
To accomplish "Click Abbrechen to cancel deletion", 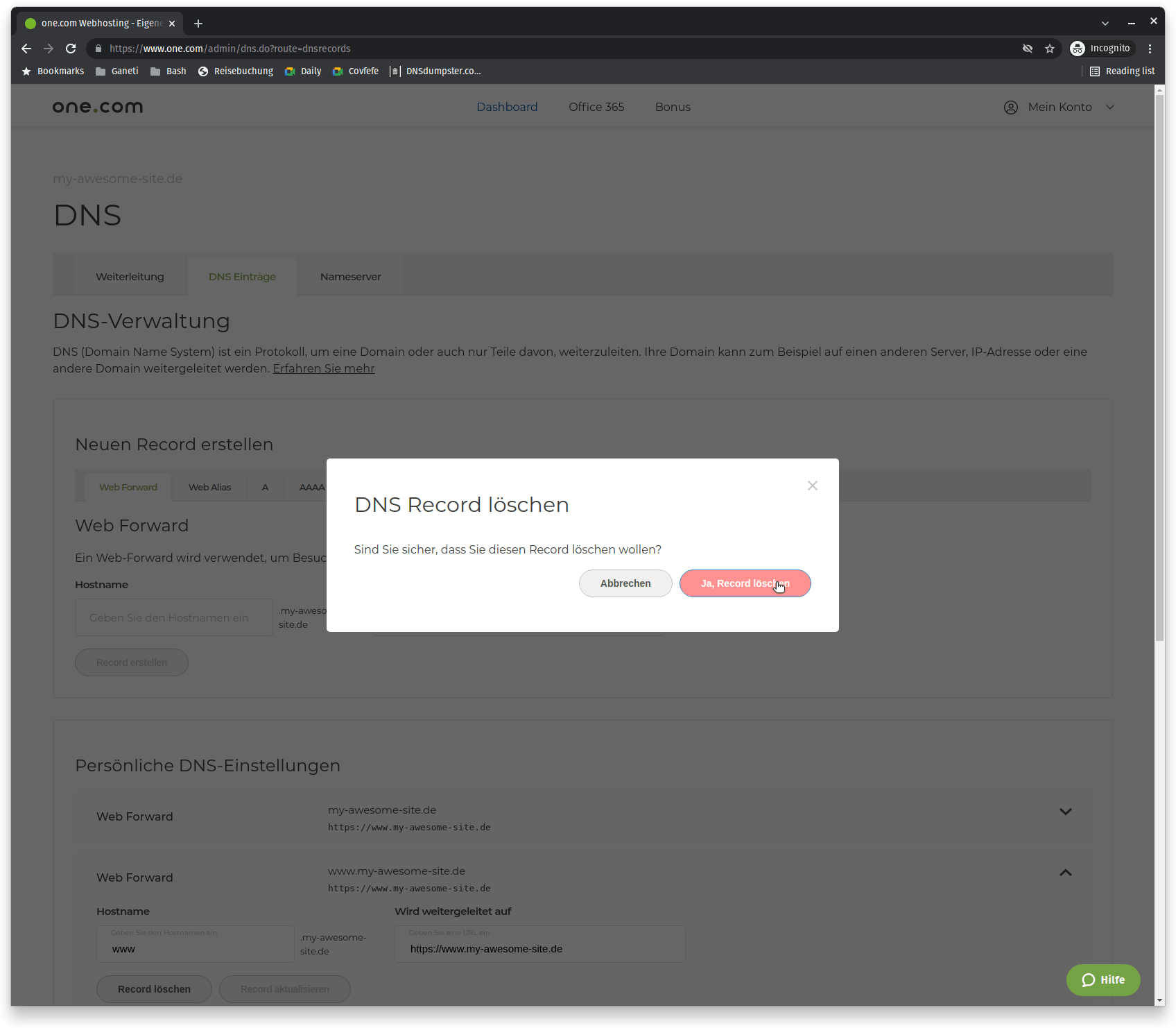I will point(625,583).
